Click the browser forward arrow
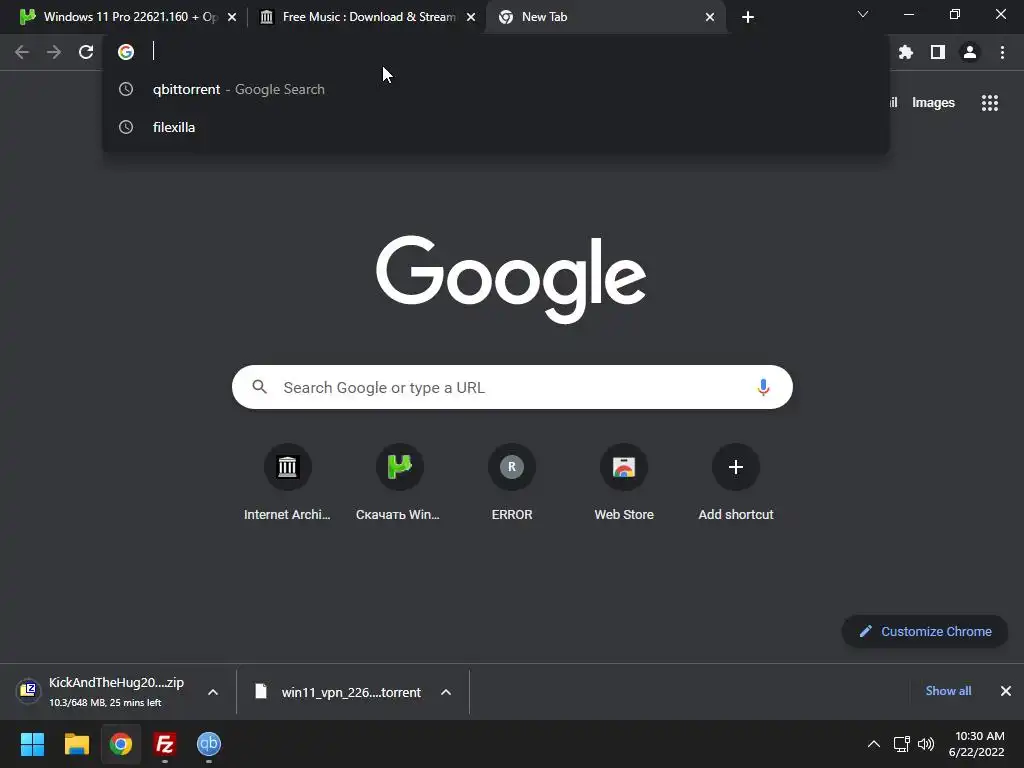Screen dimensions: 1024x768 (x=54, y=52)
